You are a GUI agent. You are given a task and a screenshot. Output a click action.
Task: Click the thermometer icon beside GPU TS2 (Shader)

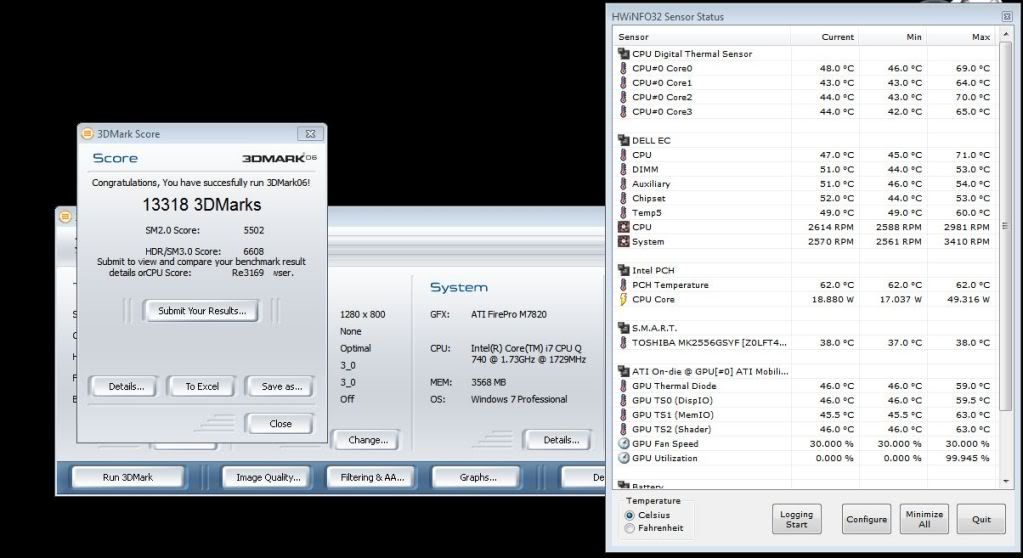(623, 429)
